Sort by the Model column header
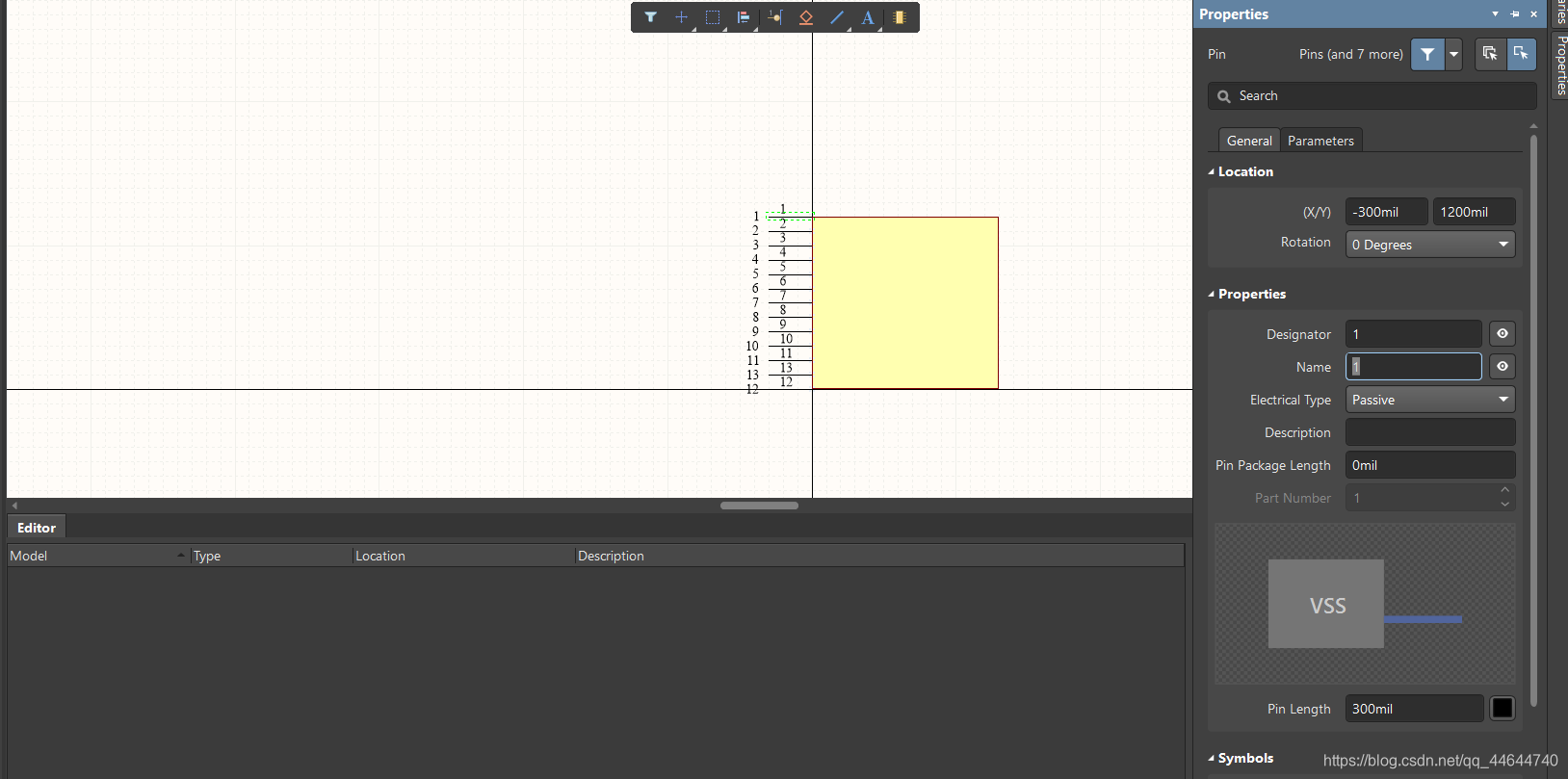 (98, 556)
